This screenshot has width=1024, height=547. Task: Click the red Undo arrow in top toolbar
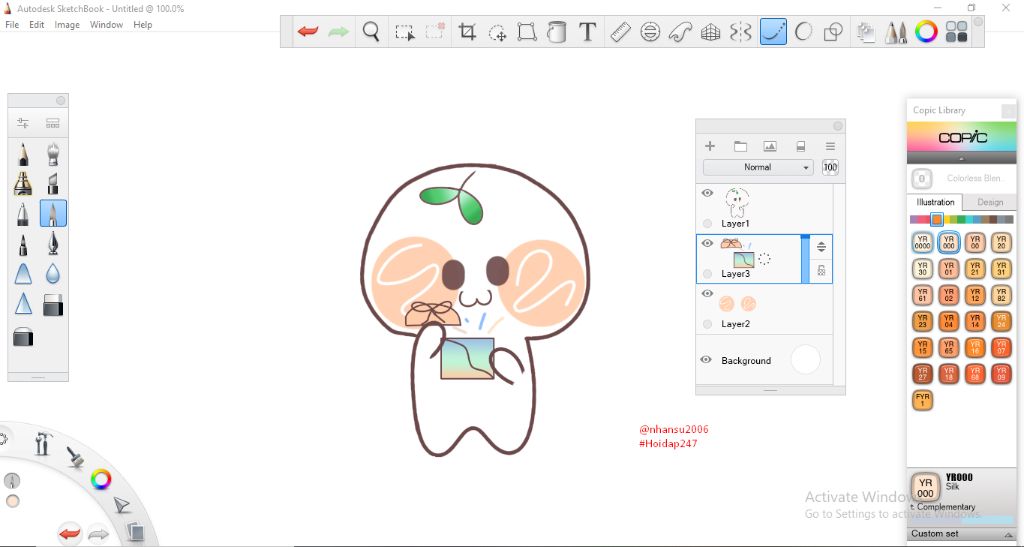(308, 31)
